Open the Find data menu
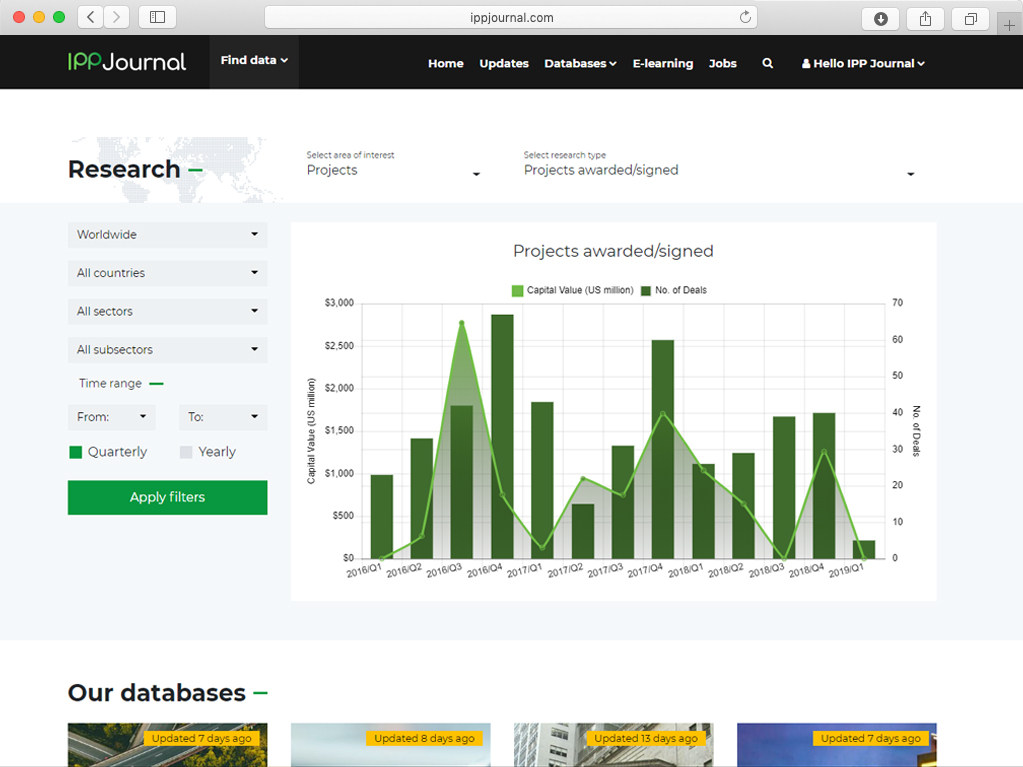The width and height of the screenshot is (1023, 767). [x=254, y=61]
